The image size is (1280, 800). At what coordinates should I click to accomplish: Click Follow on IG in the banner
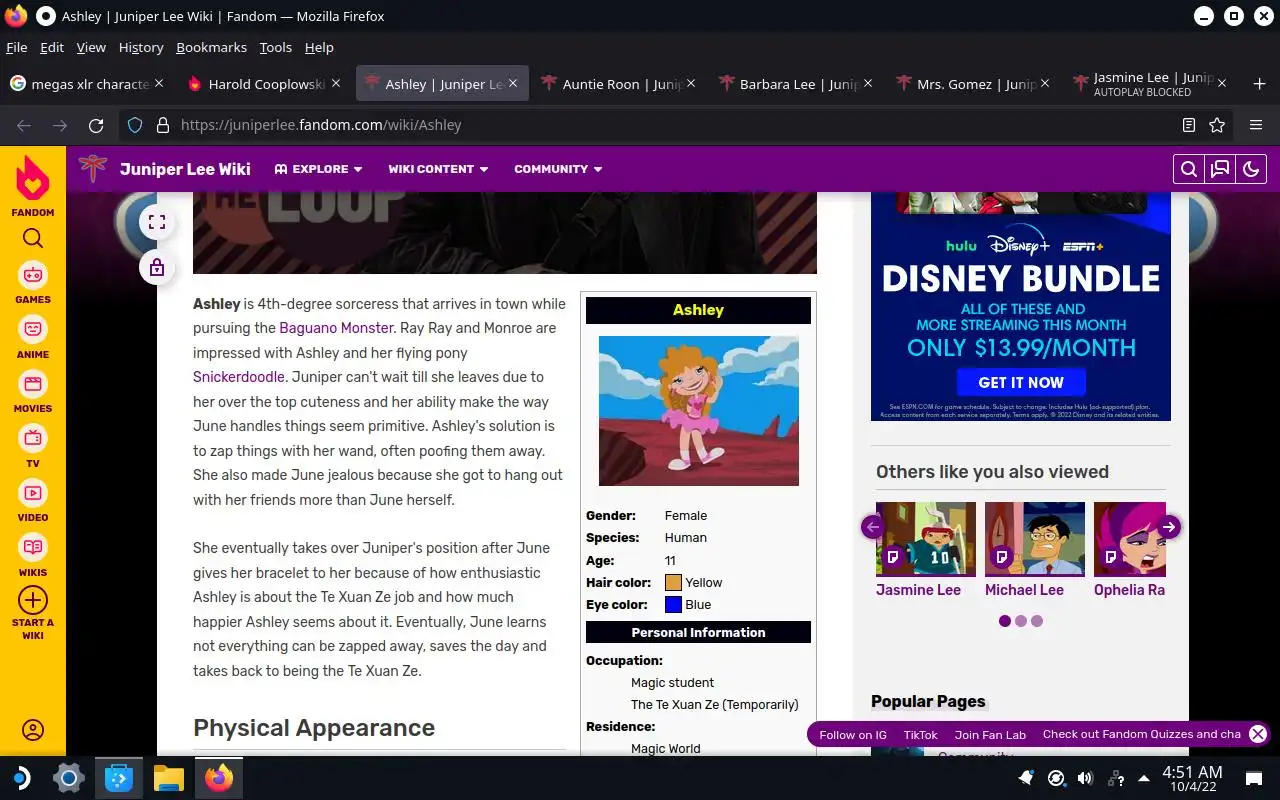853,735
